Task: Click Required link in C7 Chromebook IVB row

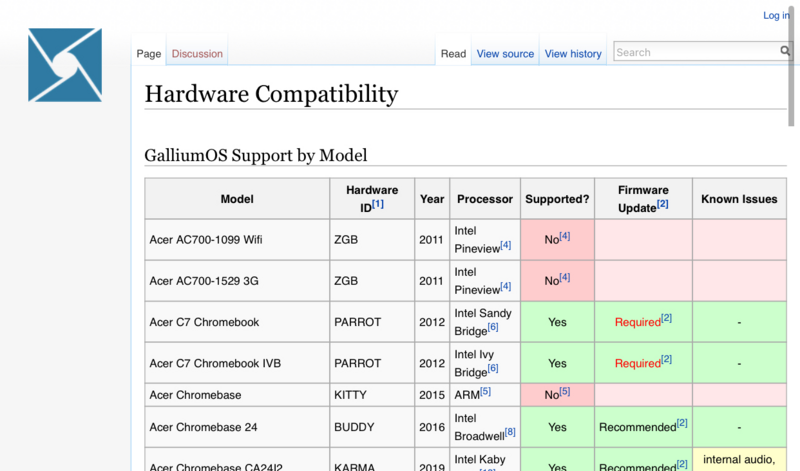Action: point(637,363)
